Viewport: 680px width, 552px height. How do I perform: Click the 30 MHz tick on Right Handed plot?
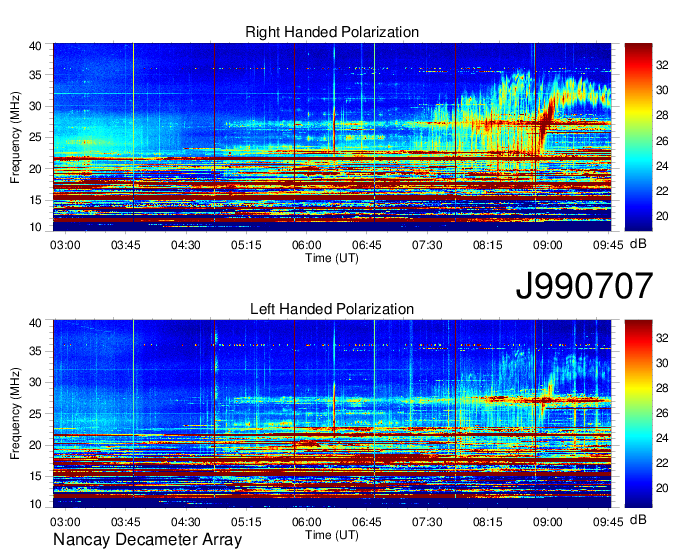[x=35, y=106]
